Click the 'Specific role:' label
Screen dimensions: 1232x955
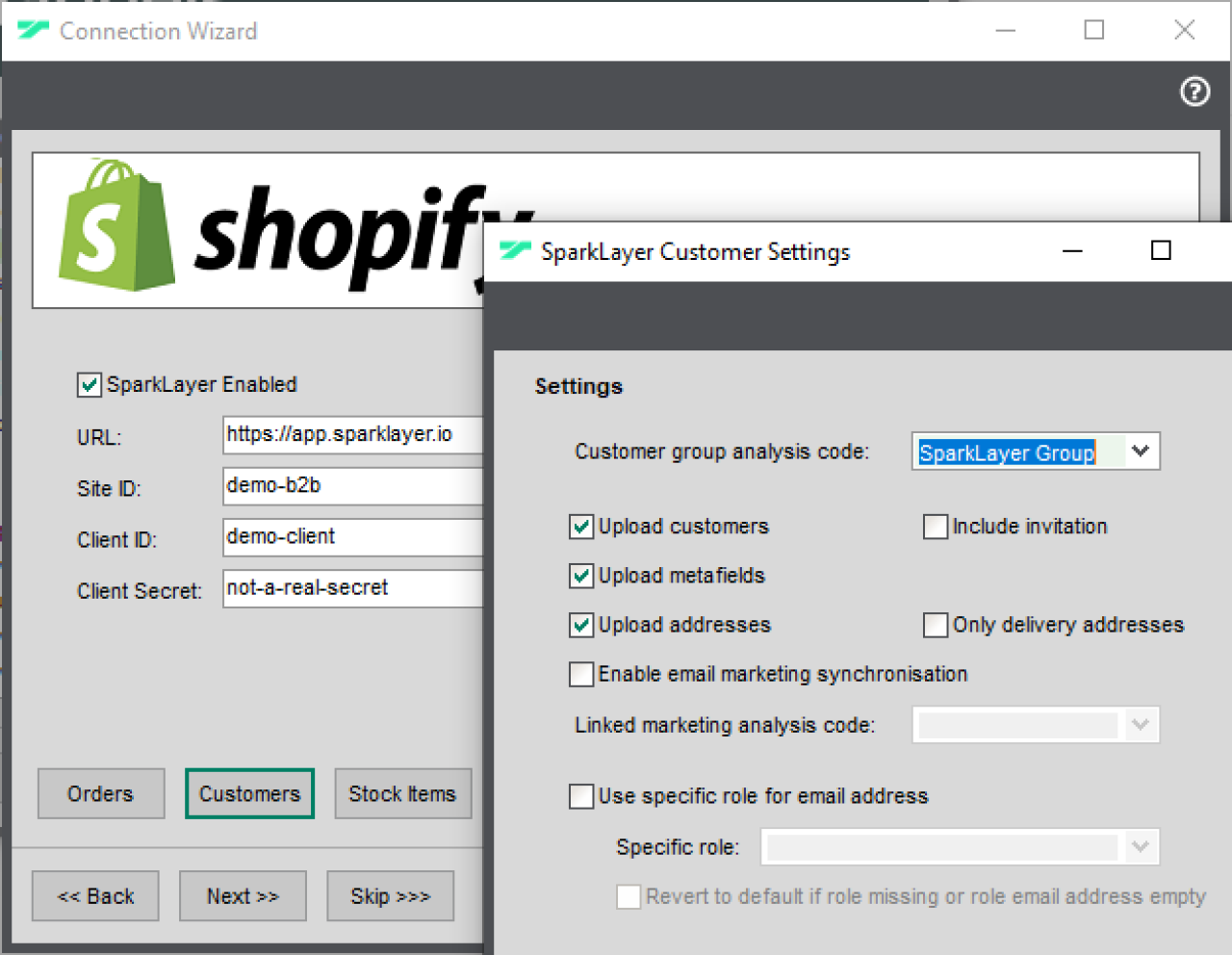tap(678, 847)
